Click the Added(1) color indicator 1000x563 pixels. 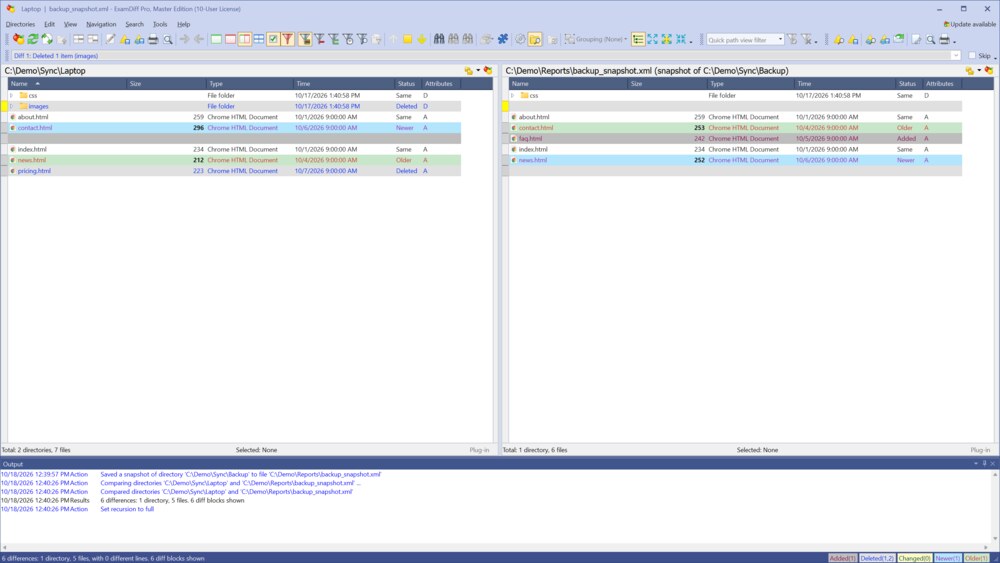click(x=842, y=558)
